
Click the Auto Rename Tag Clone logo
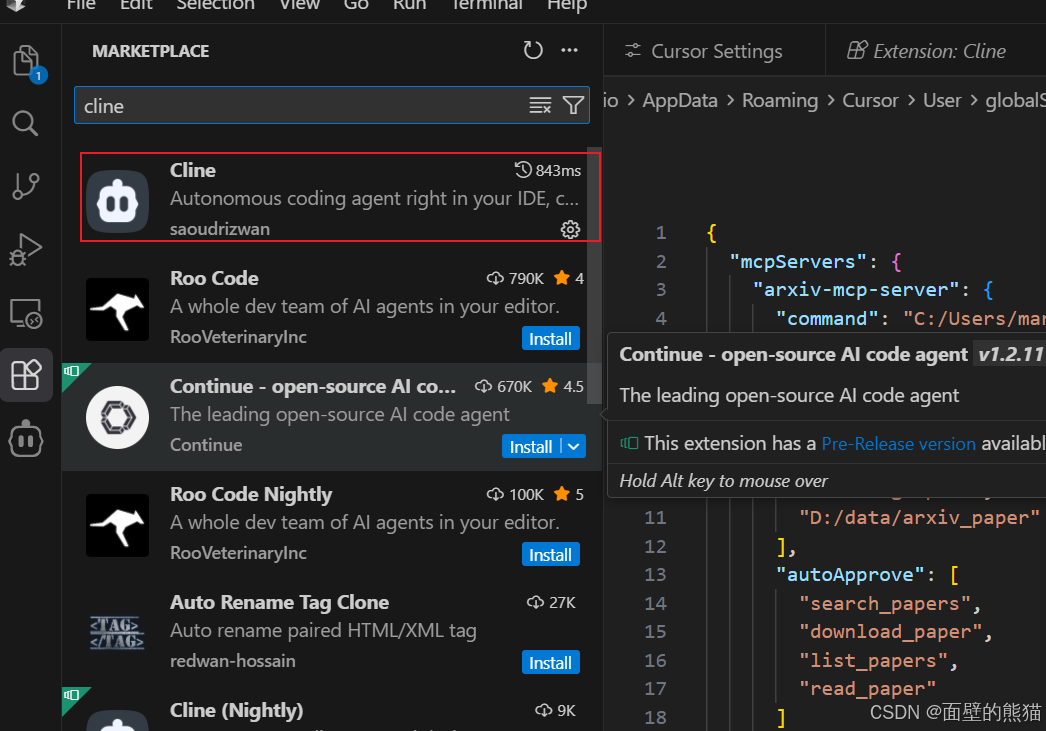pos(117,633)
